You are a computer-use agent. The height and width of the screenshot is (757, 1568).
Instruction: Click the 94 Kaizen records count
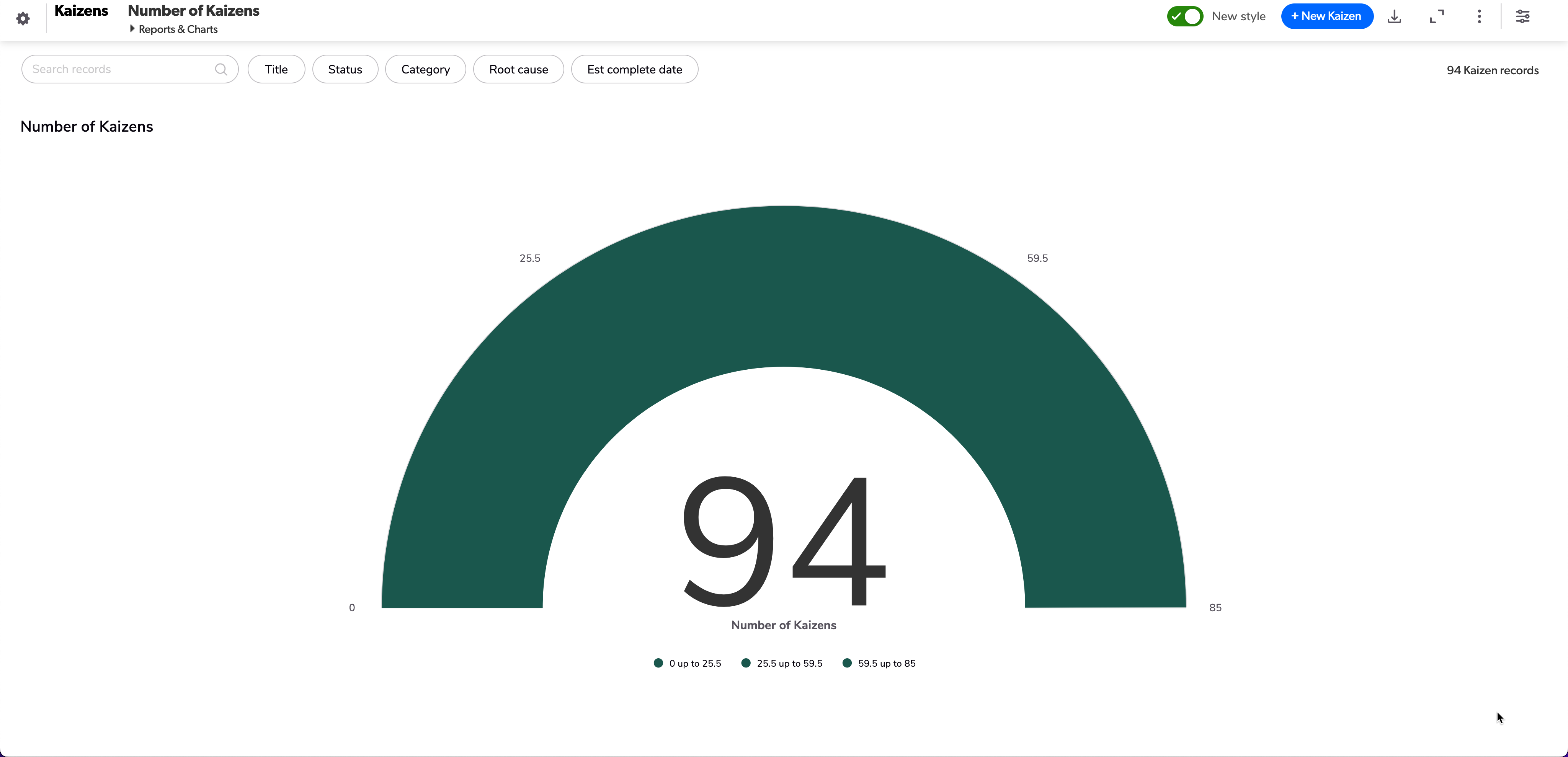coord(1493,70)
